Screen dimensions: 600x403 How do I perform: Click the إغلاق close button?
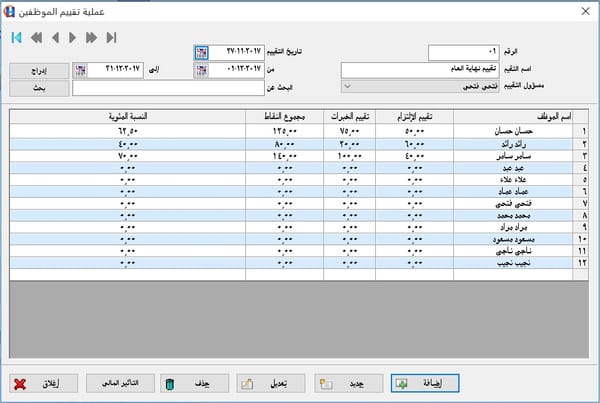click(x=43, y=383)
